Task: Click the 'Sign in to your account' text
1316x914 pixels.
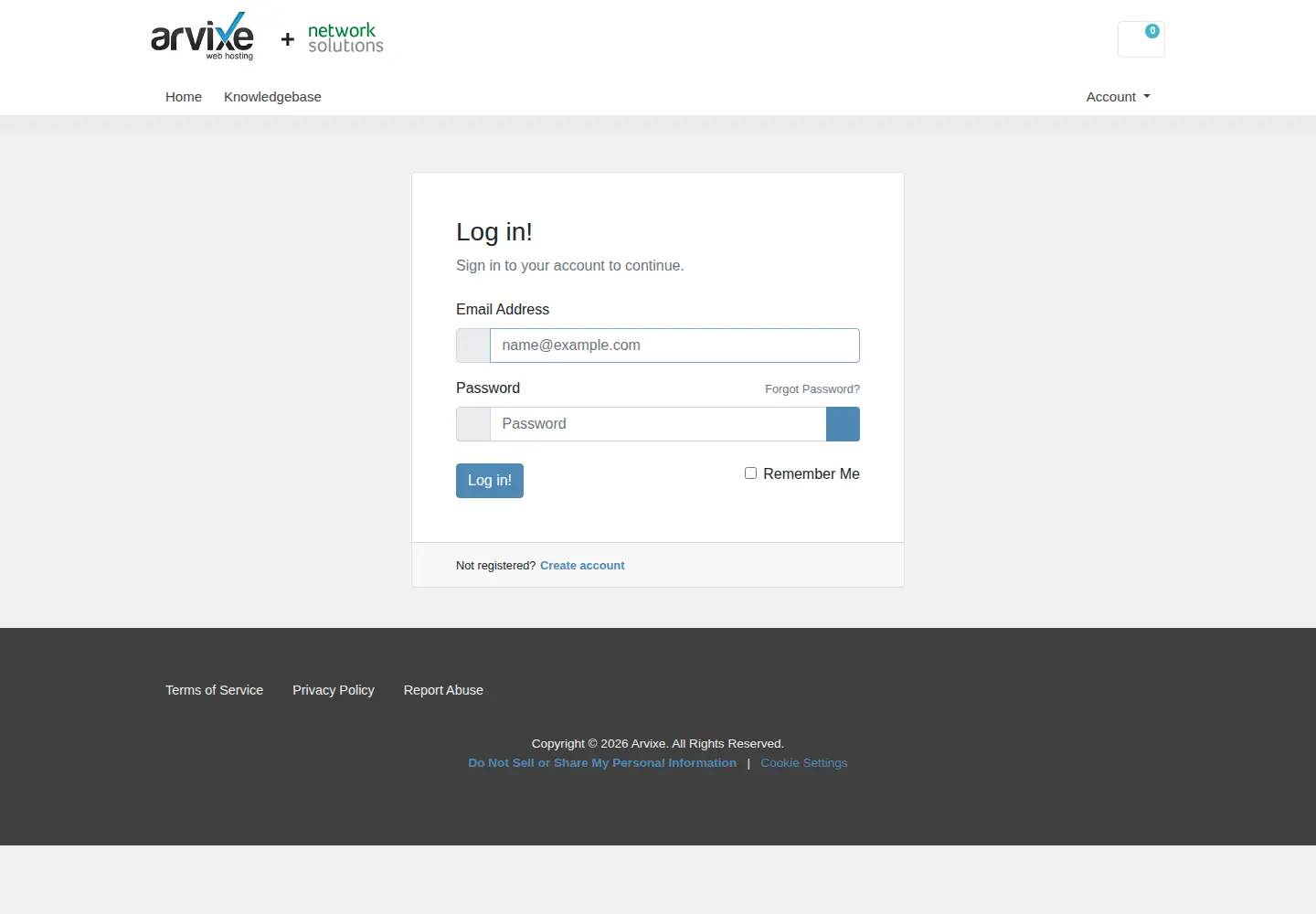Action: [570, 266]
